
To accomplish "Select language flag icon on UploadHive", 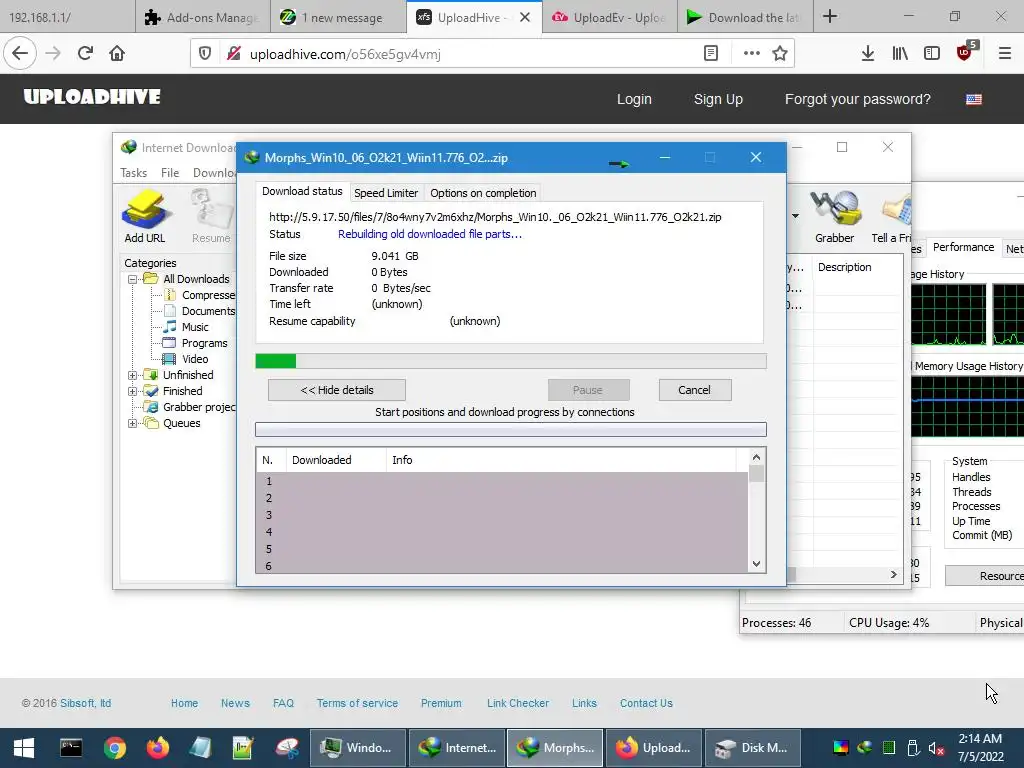I will (974, 99).
